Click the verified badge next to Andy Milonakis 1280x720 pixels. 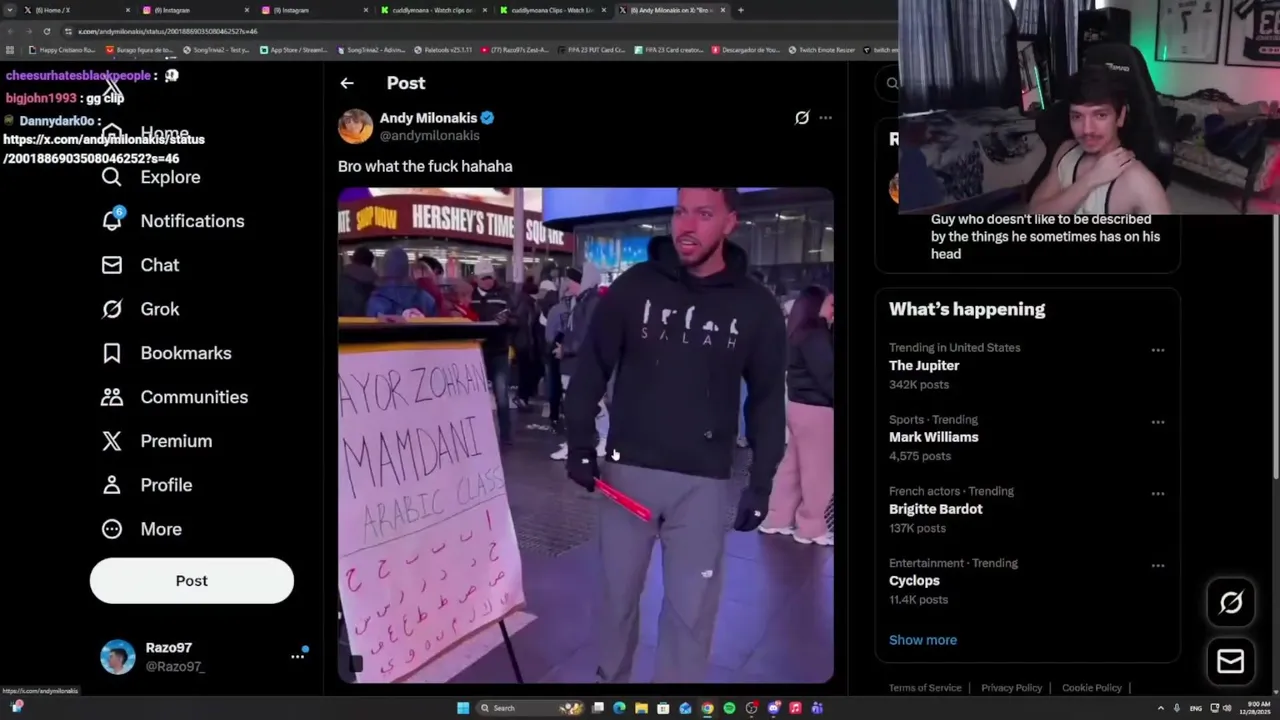pos(487,118)
